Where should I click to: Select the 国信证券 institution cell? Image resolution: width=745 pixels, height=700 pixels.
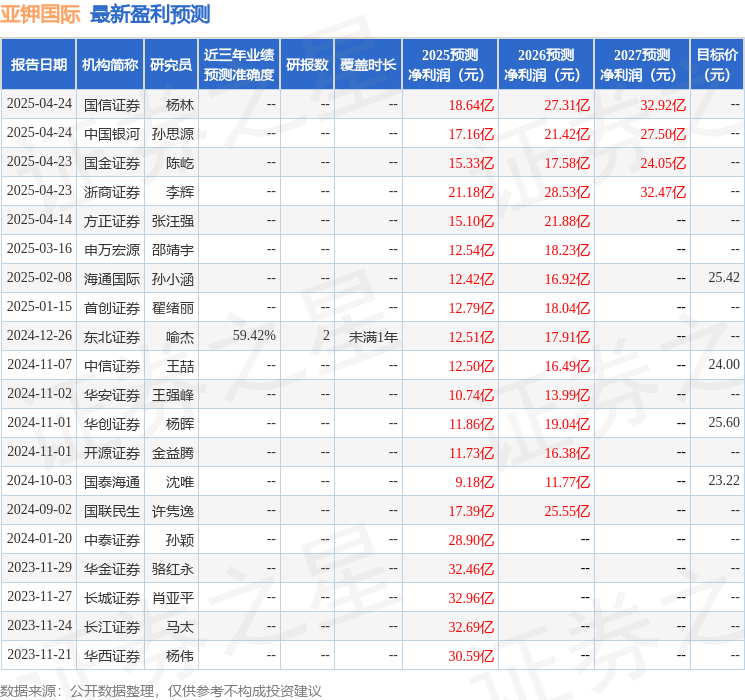pyautogui.click(x=112, y=105)
